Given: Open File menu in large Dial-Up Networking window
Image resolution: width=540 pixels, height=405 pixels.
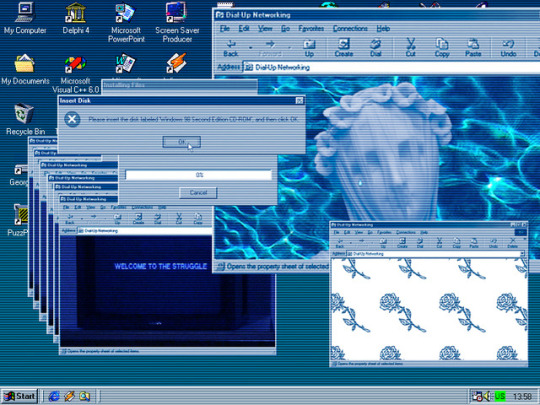Looking at the screenshot, I should [x=225, y=29].
